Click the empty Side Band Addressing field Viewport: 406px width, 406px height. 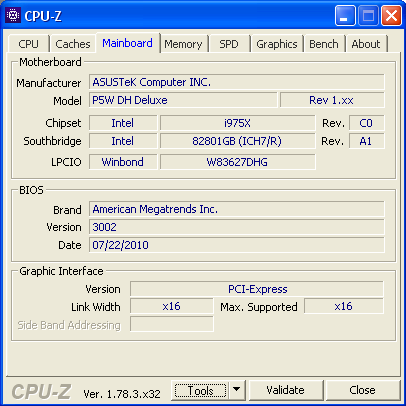coord(171,324)
